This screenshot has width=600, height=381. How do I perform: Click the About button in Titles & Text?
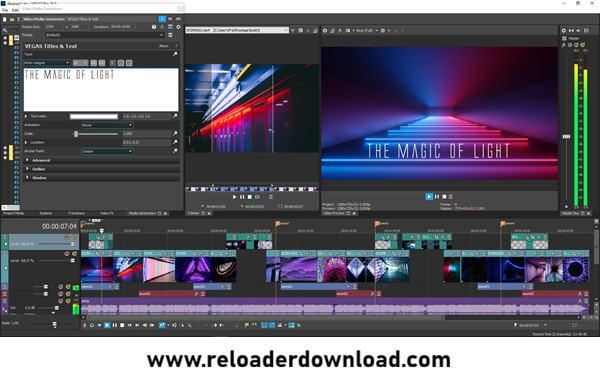[x=164, y=46]
